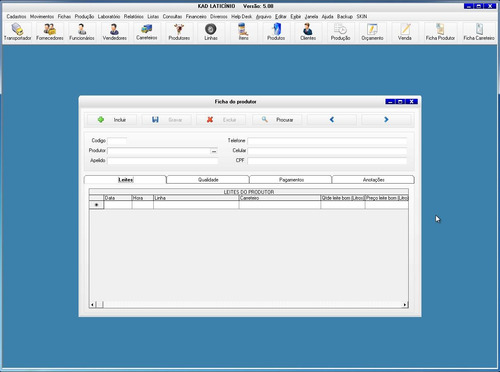Close the Ficha do produtor window
This screenshot has height=372, width=500.
pyautogui.click(x=412, y=101)
